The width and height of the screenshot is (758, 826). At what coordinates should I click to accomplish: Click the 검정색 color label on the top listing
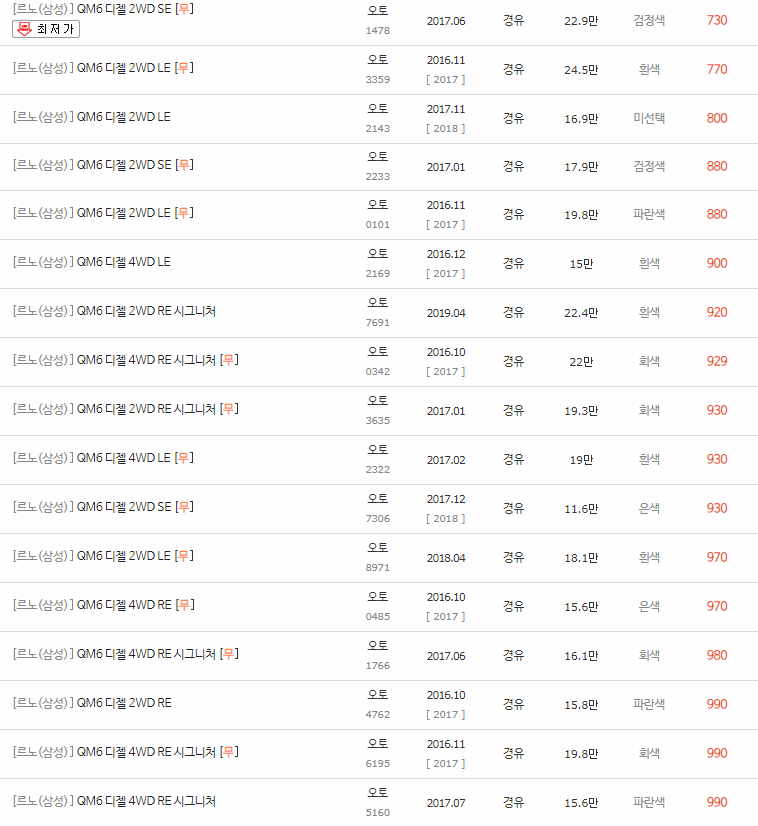coord(649,19)
